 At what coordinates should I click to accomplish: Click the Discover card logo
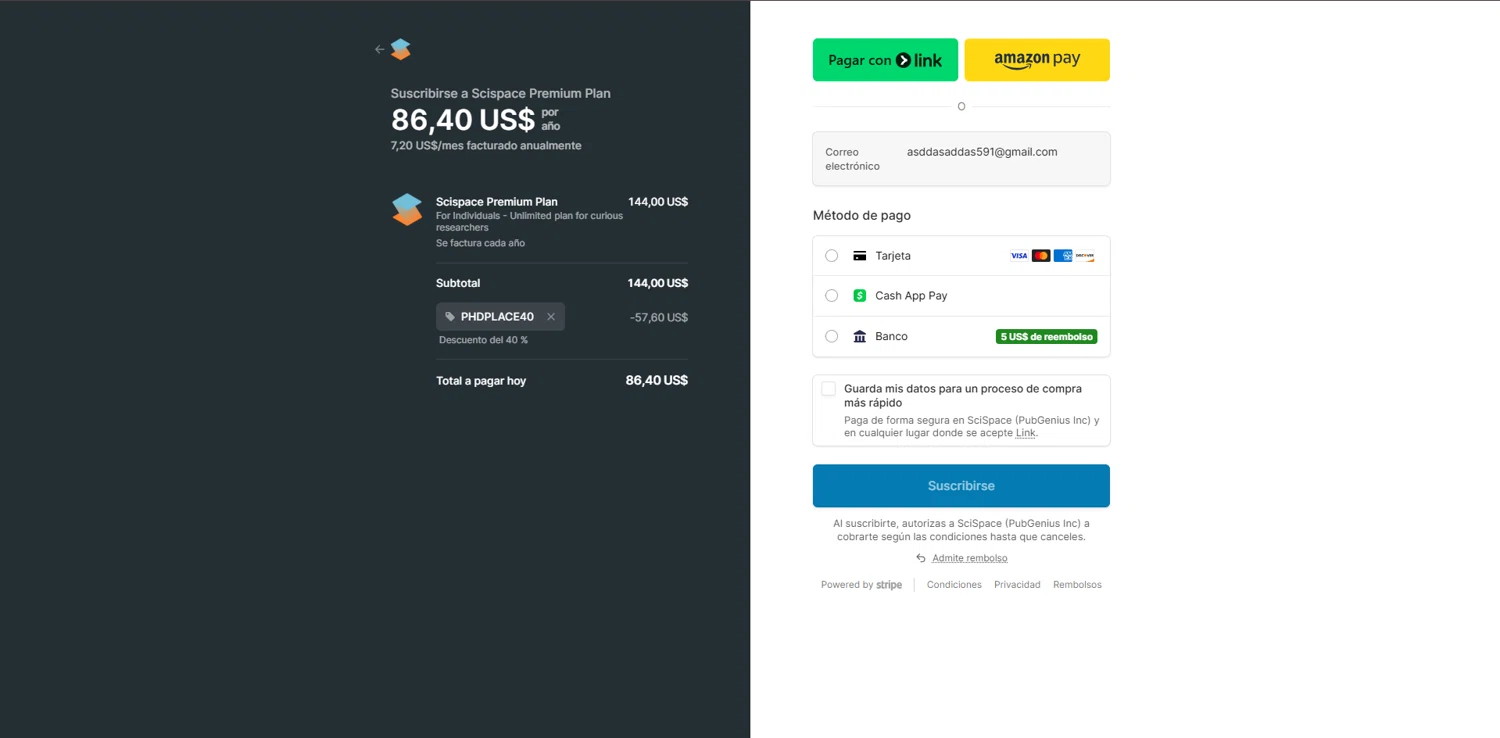[1085, 256]
